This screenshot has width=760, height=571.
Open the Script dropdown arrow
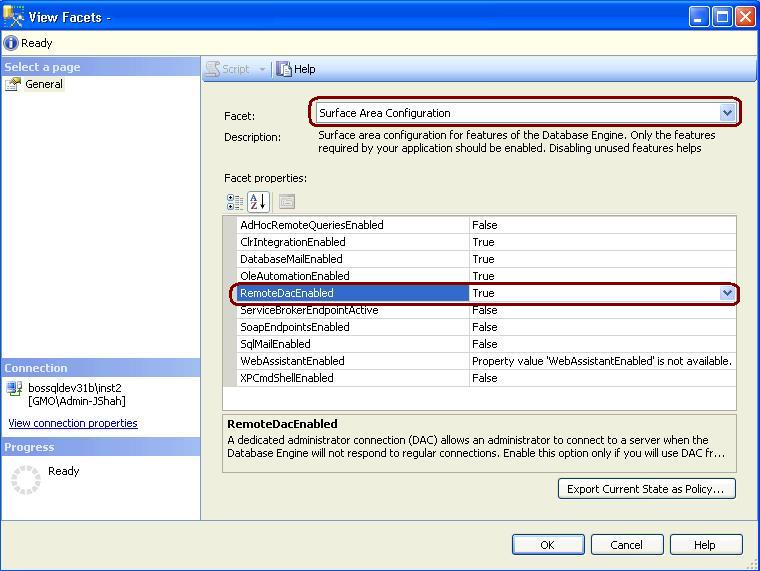click(263, 69)
